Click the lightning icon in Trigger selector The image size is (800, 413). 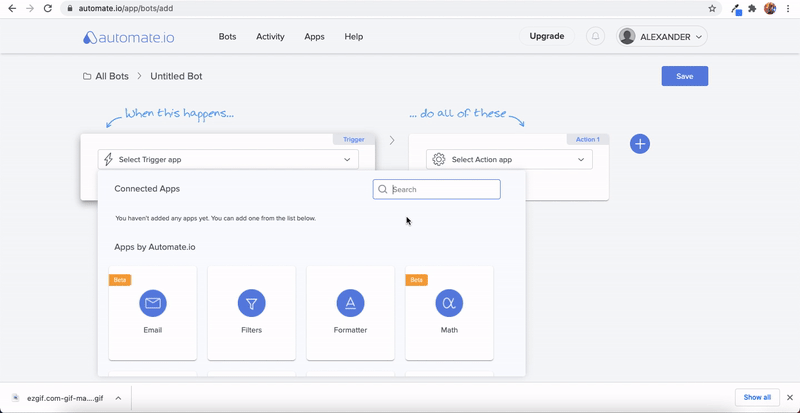pyautogui.click(x=108, y=159)
